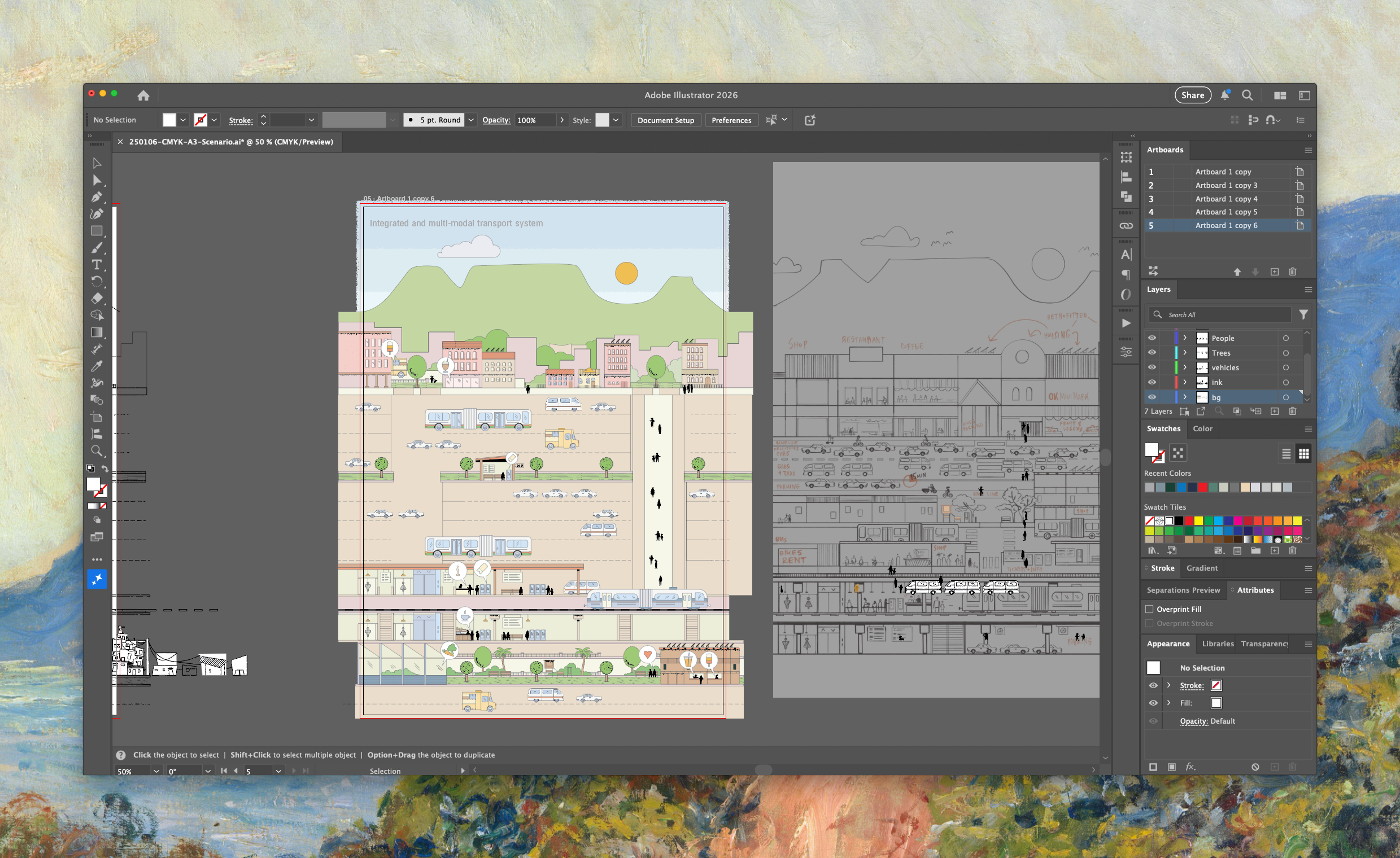This screenshot has height=858, width=1400.
Task: Hide the vehicles layer
Action: 1152,367
